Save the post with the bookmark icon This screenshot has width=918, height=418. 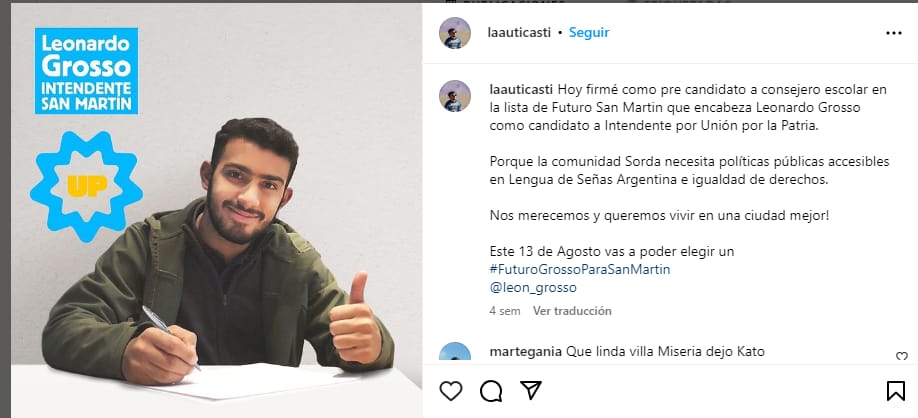[895, 390]
